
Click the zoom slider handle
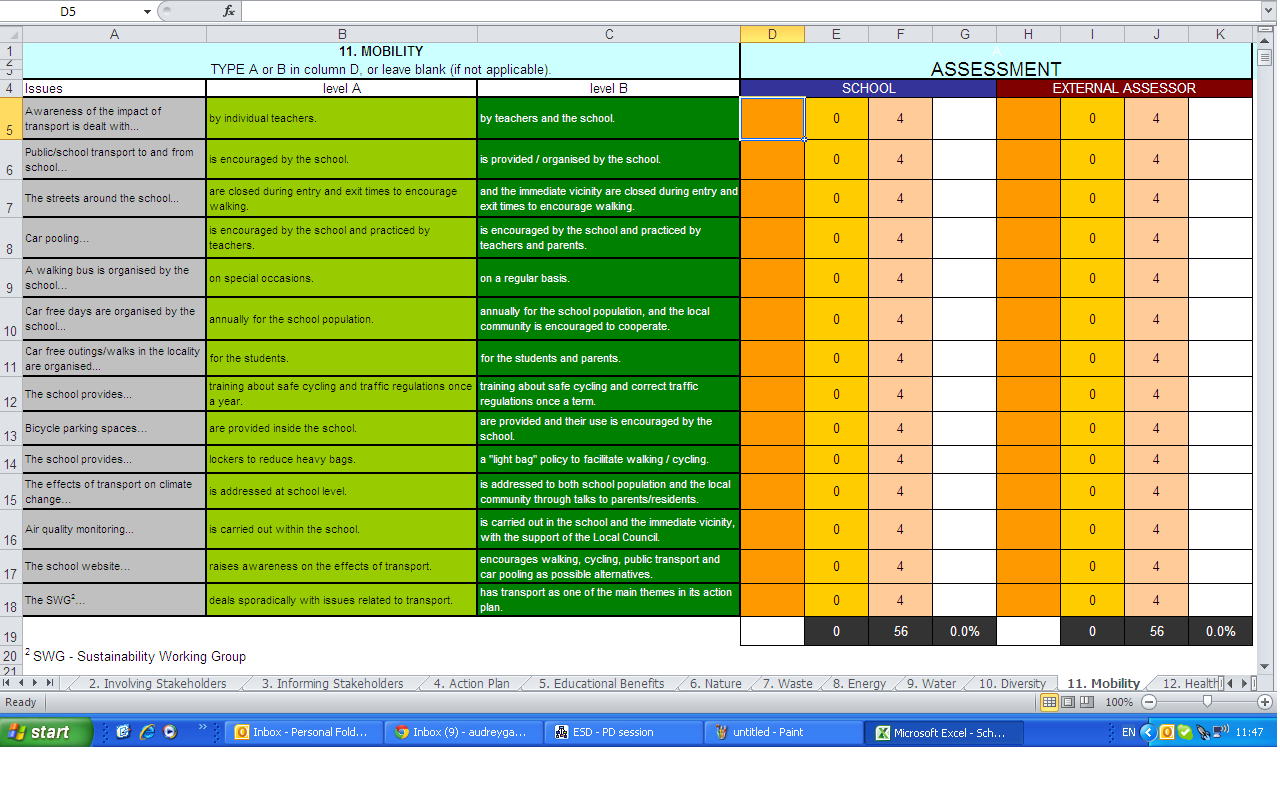tap(1207, 702)
